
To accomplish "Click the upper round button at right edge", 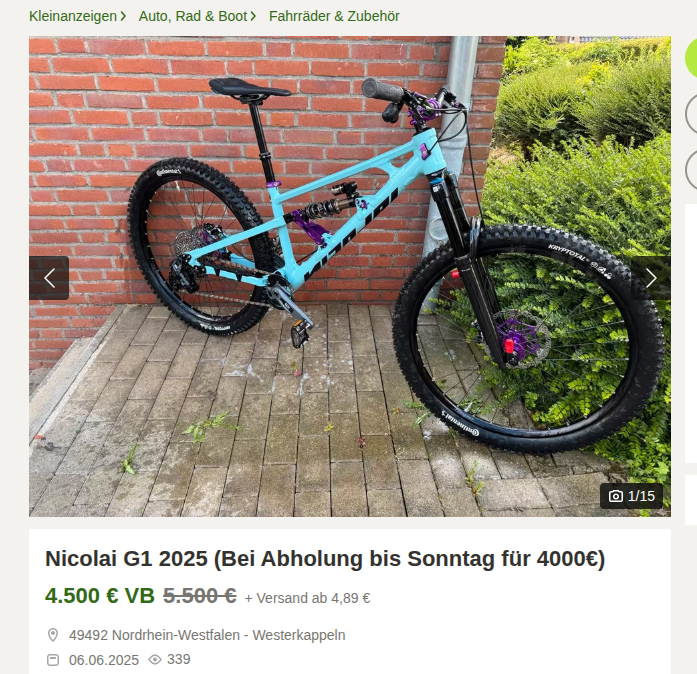I will 691,114.
